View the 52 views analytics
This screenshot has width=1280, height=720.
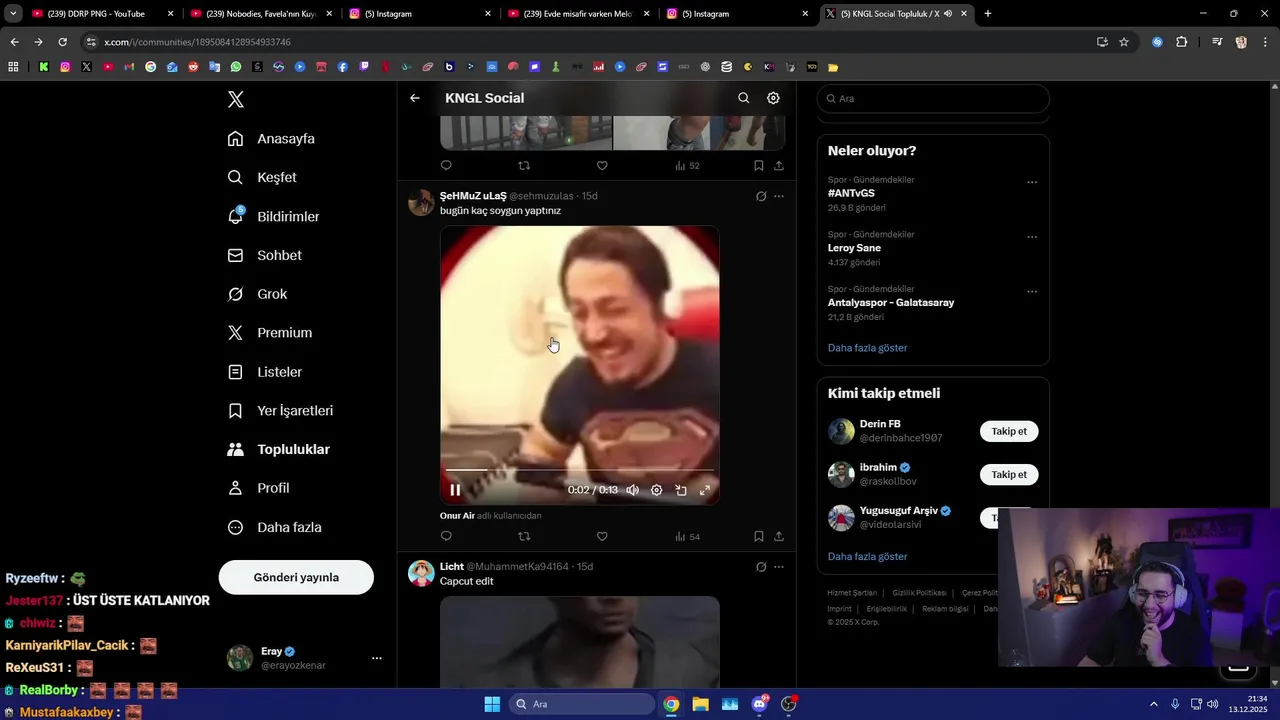687,166
